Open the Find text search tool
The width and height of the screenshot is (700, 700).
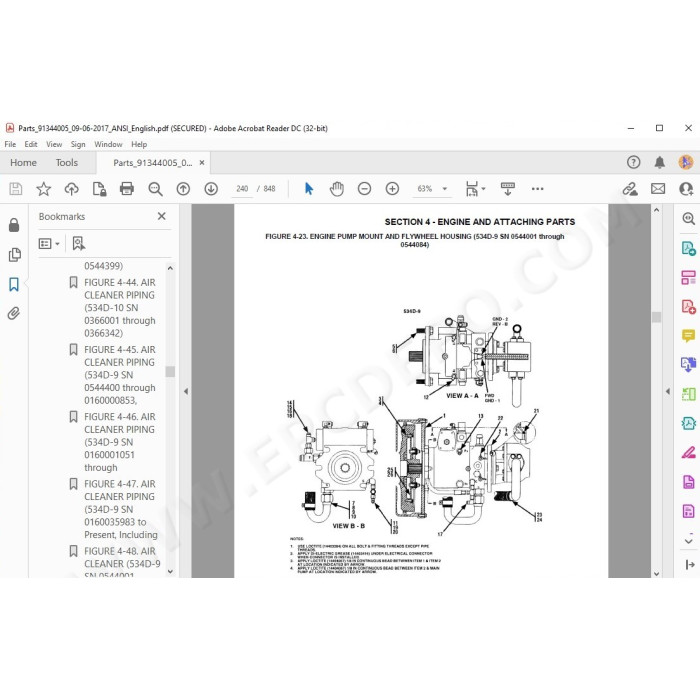[x=155, y=189]
